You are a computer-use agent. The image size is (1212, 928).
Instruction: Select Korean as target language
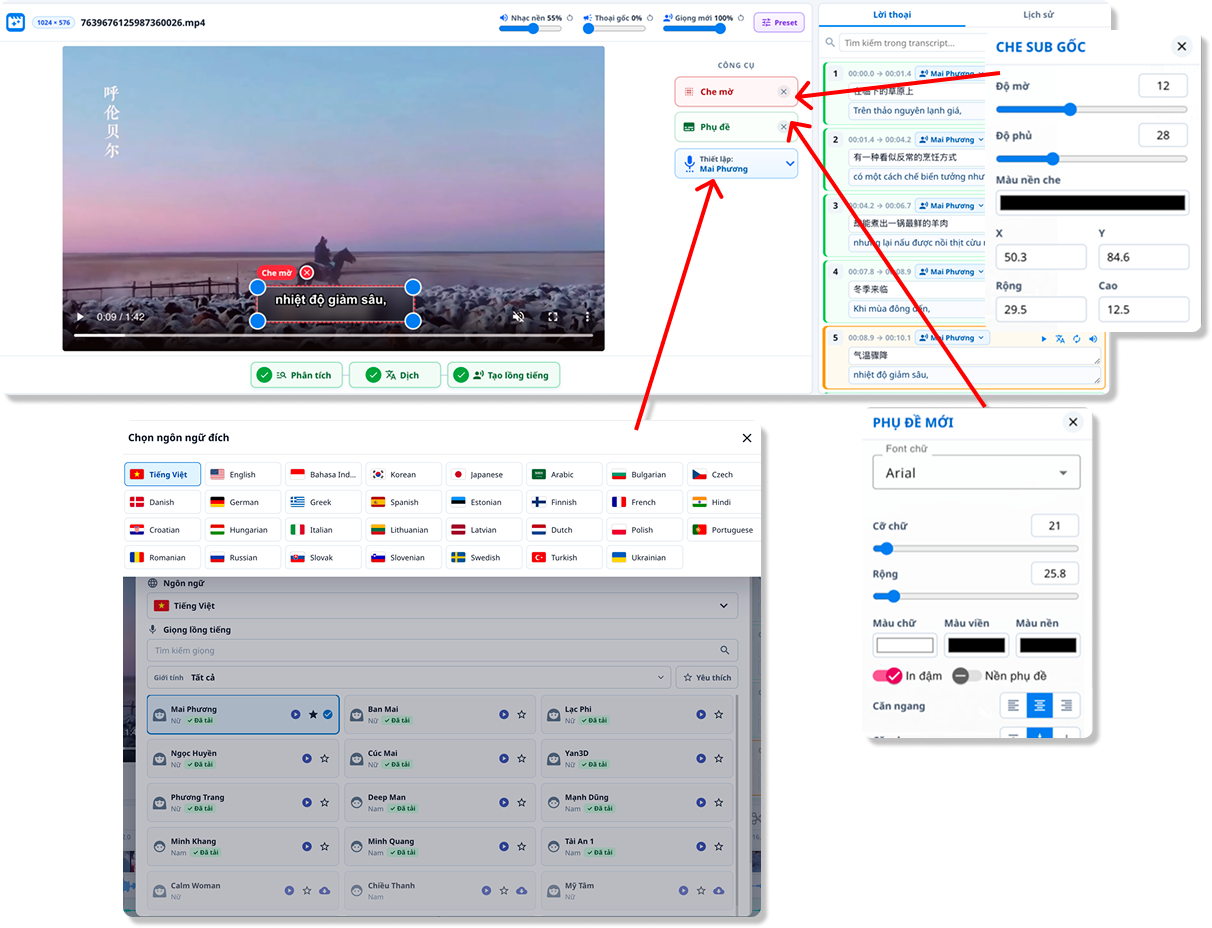[x=404, y=474]
